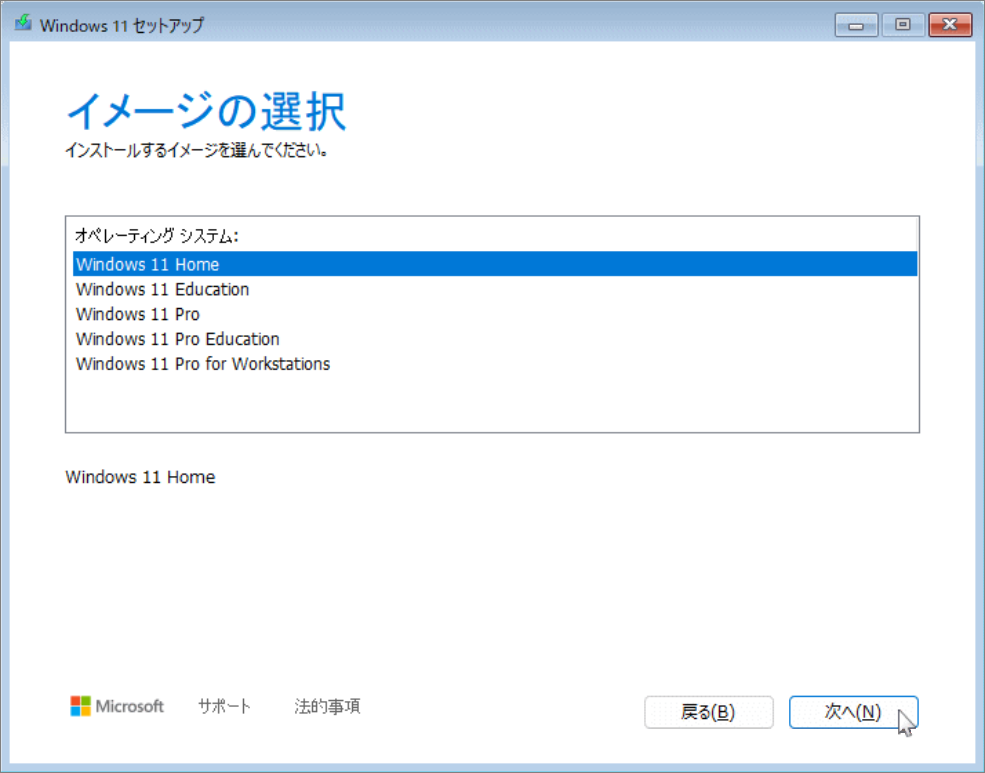This screenshot has width=985, height=773.
Task: Open the 法的事項 link
Action: point(326,705)
